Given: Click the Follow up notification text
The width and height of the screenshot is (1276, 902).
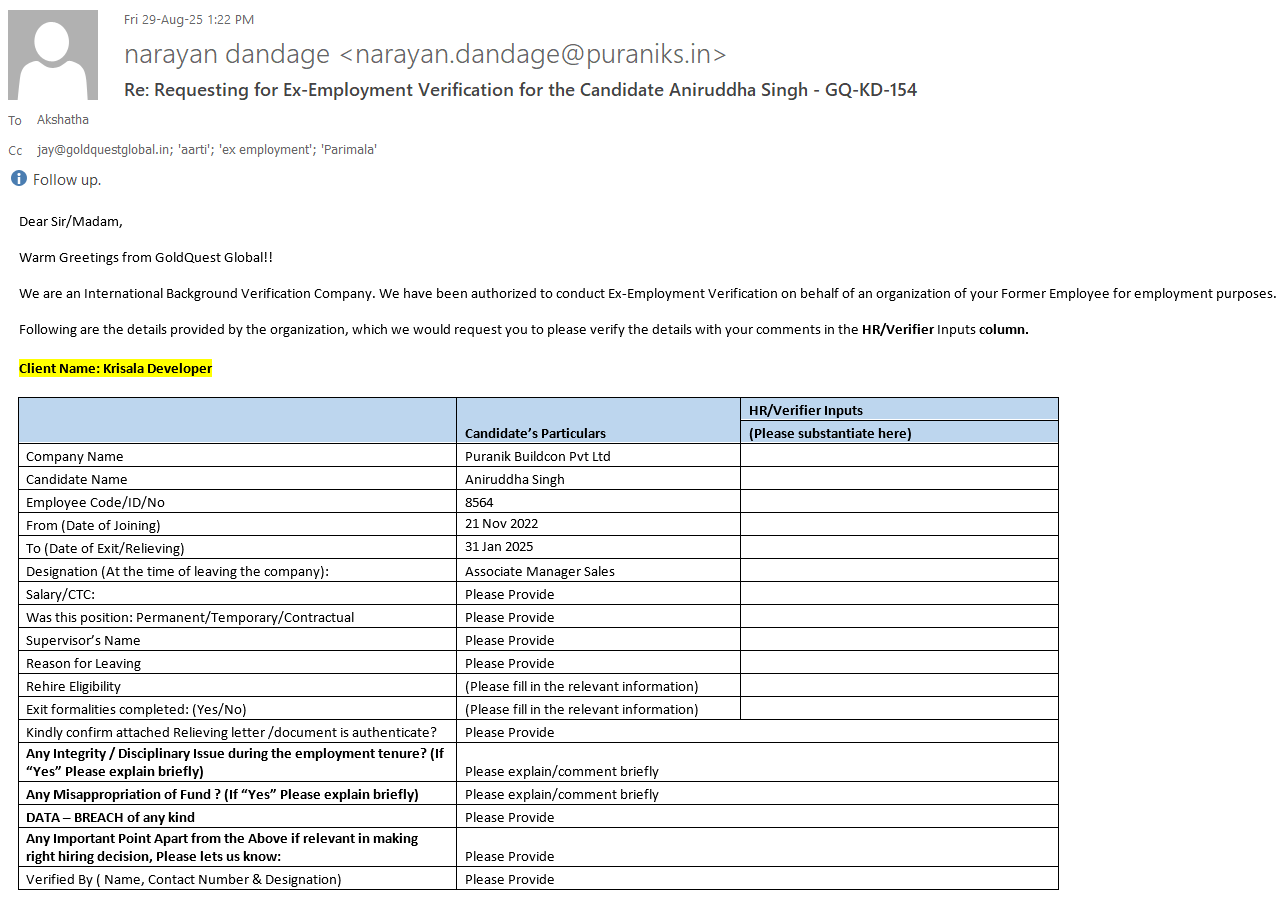Looking at the screenshot, I should coord(67,180).
